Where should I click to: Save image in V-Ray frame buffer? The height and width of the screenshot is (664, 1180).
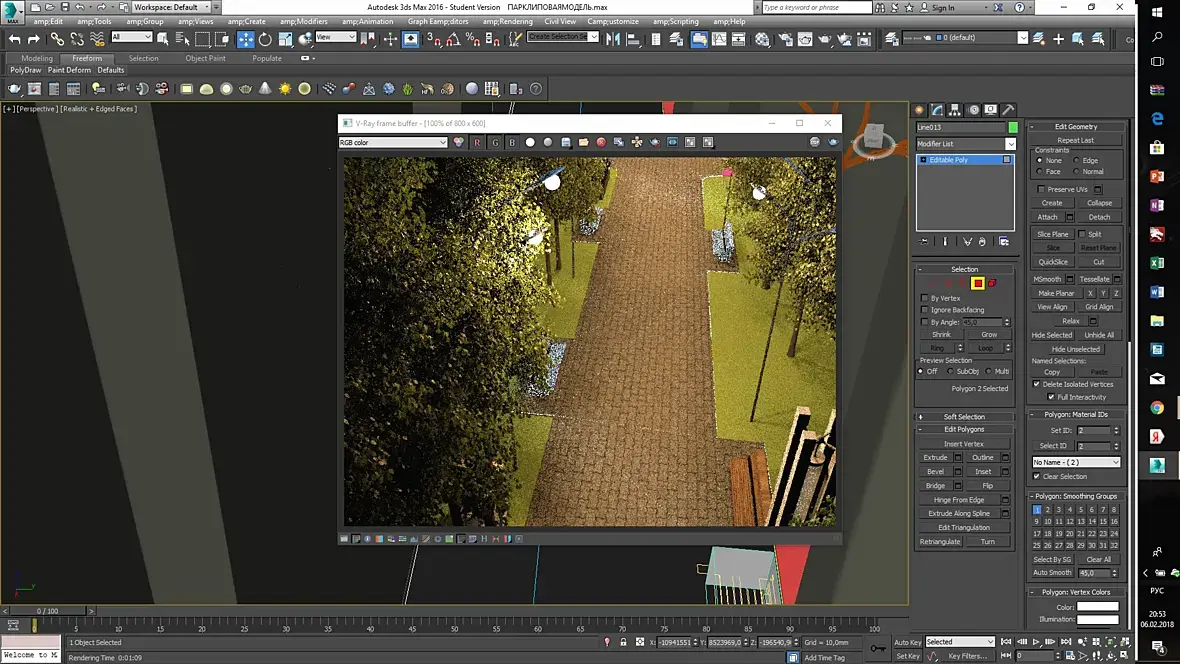click(566, 142)
